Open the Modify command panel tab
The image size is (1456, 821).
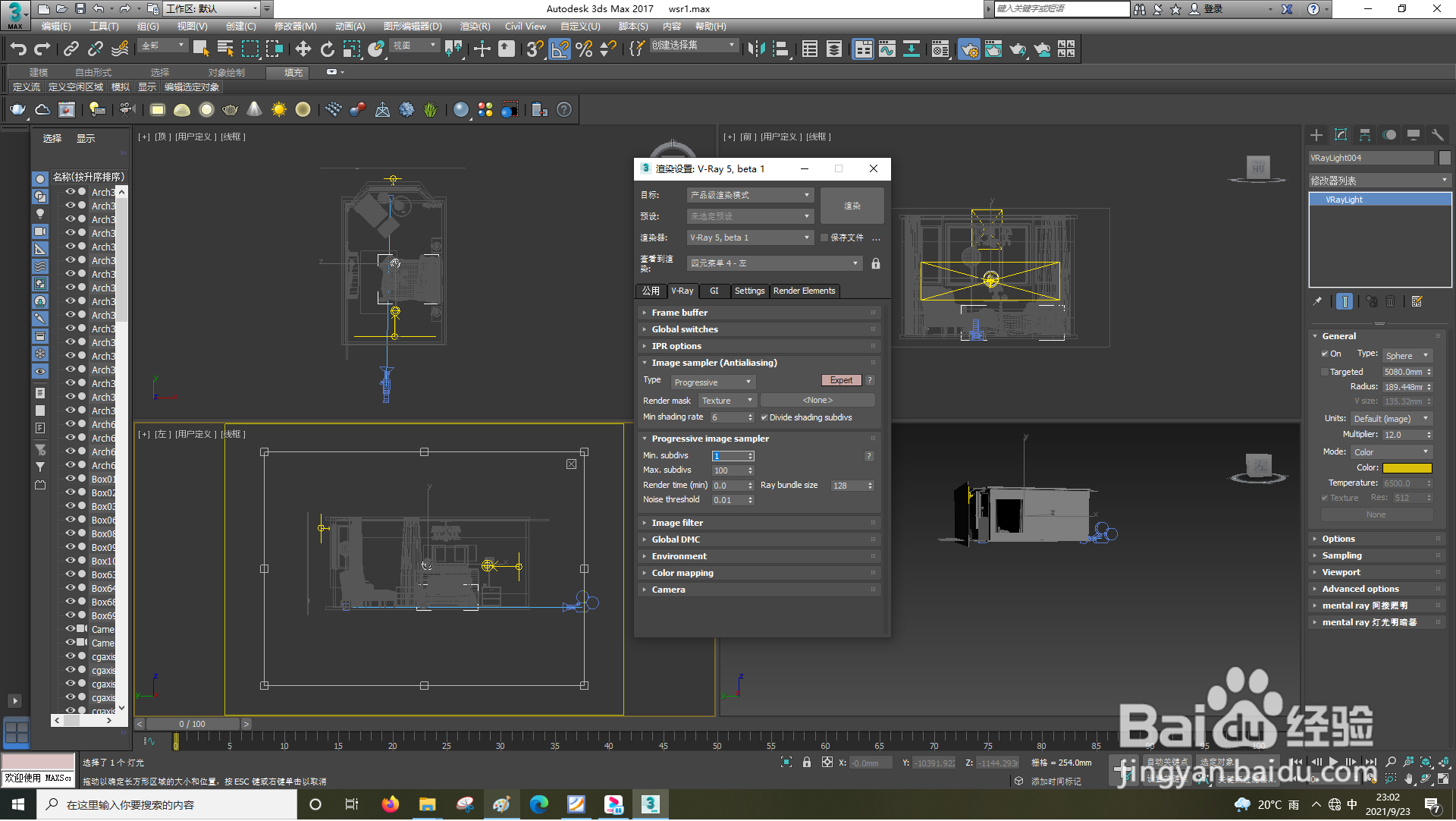click(x=1341, y=134)
